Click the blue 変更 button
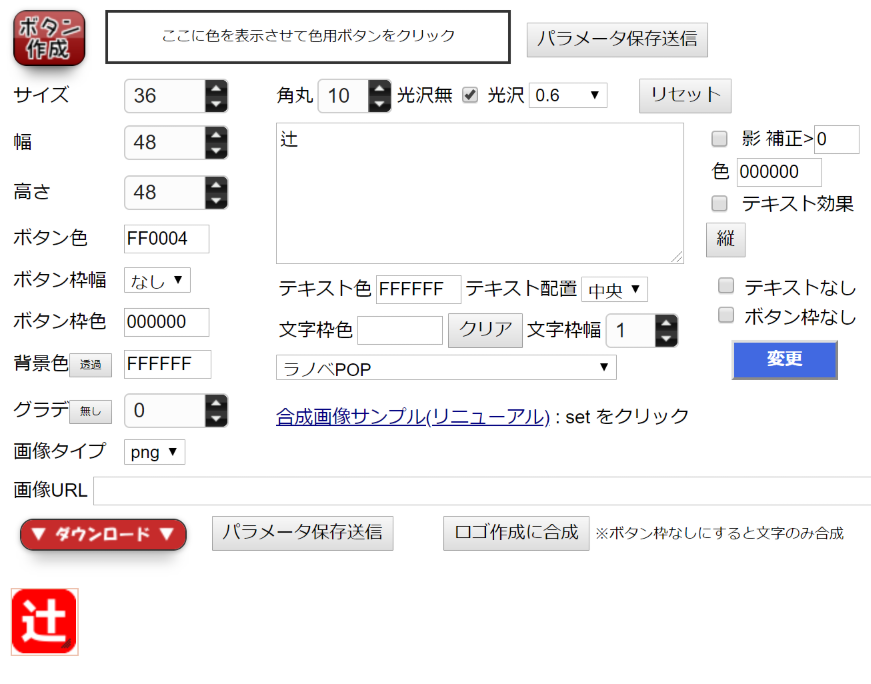871x684 pixels. pyautogui.click(x=784, y=360)
